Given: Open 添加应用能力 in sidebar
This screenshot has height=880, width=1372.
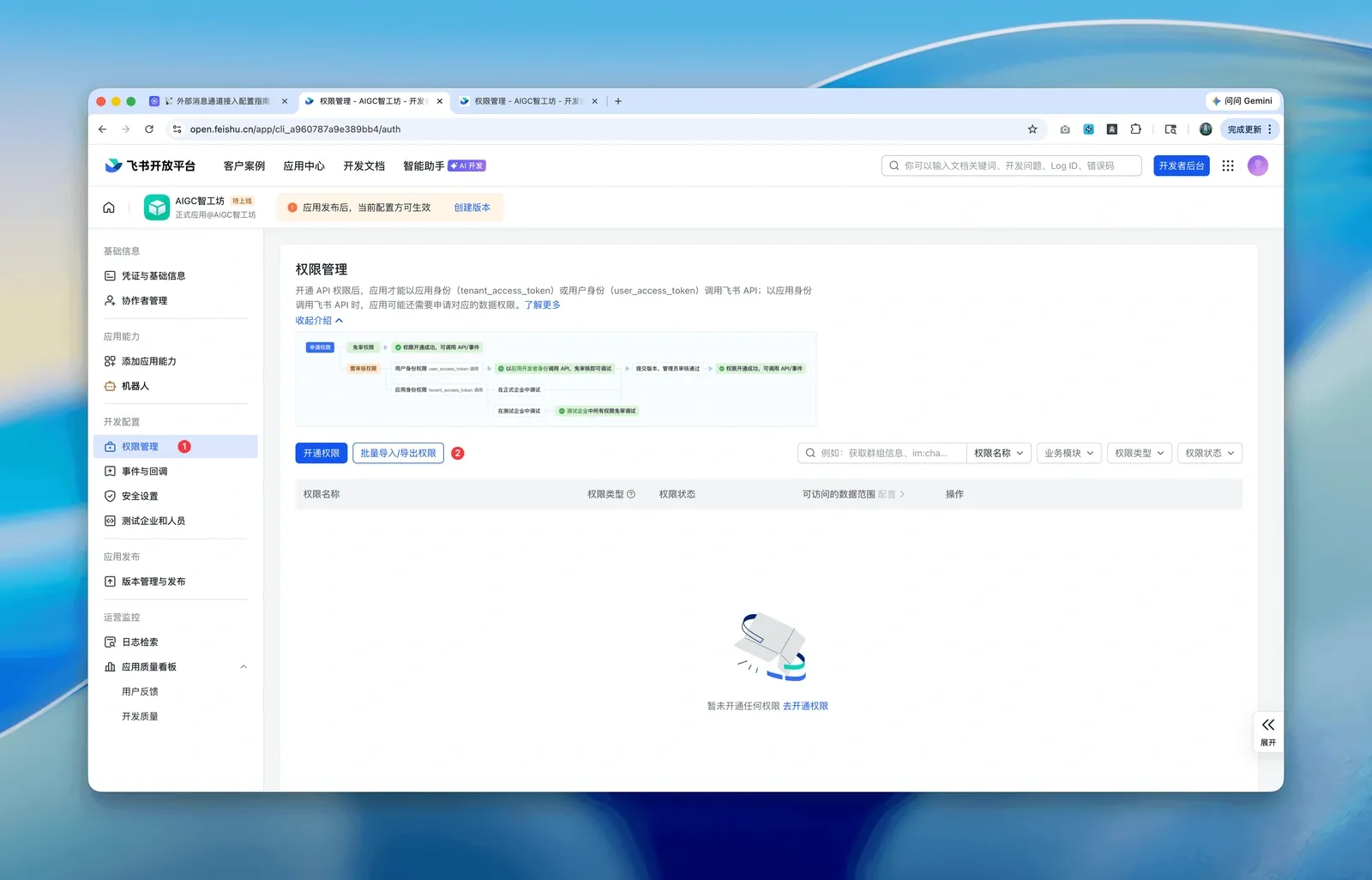Looking at the screenshot, I should coord(176,361).
